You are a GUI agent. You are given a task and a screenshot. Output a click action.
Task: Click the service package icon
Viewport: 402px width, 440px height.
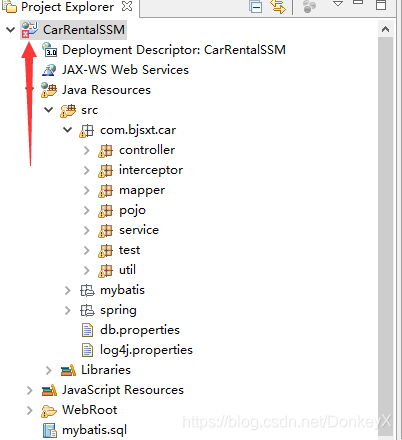pyautogui.click(x=105, y=231)
